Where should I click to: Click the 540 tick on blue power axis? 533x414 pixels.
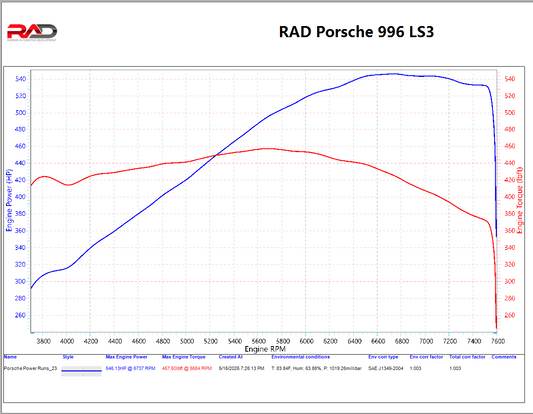click(x=20, y=79)
